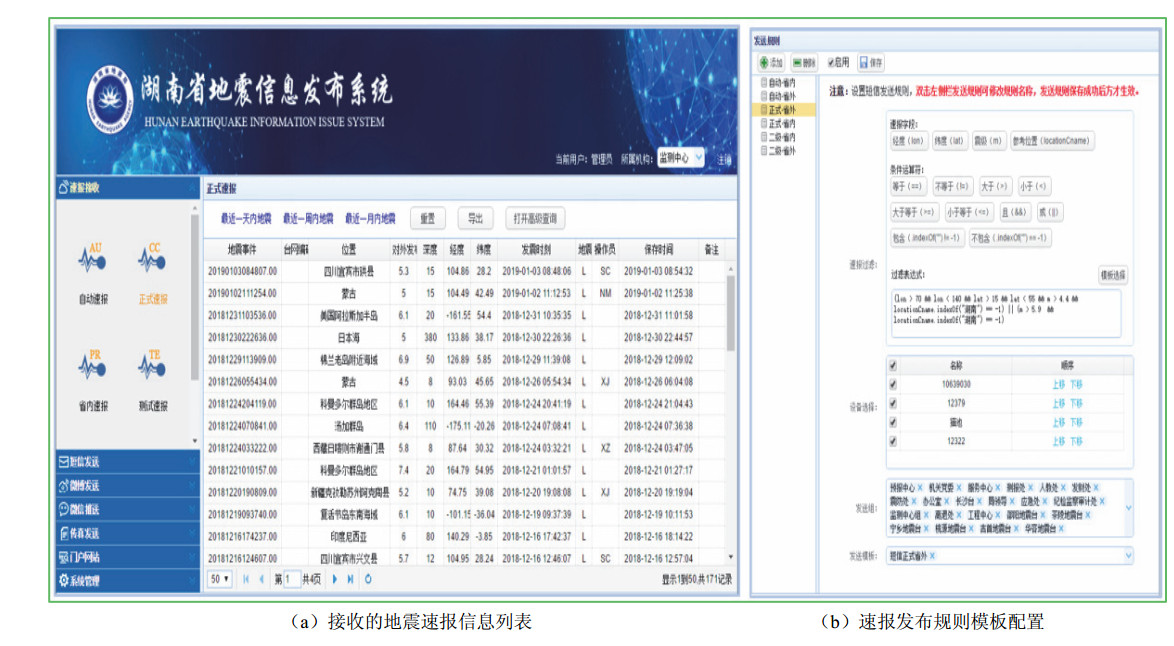Select rule 二级-省内 in rule list

(x=782, y=137)
